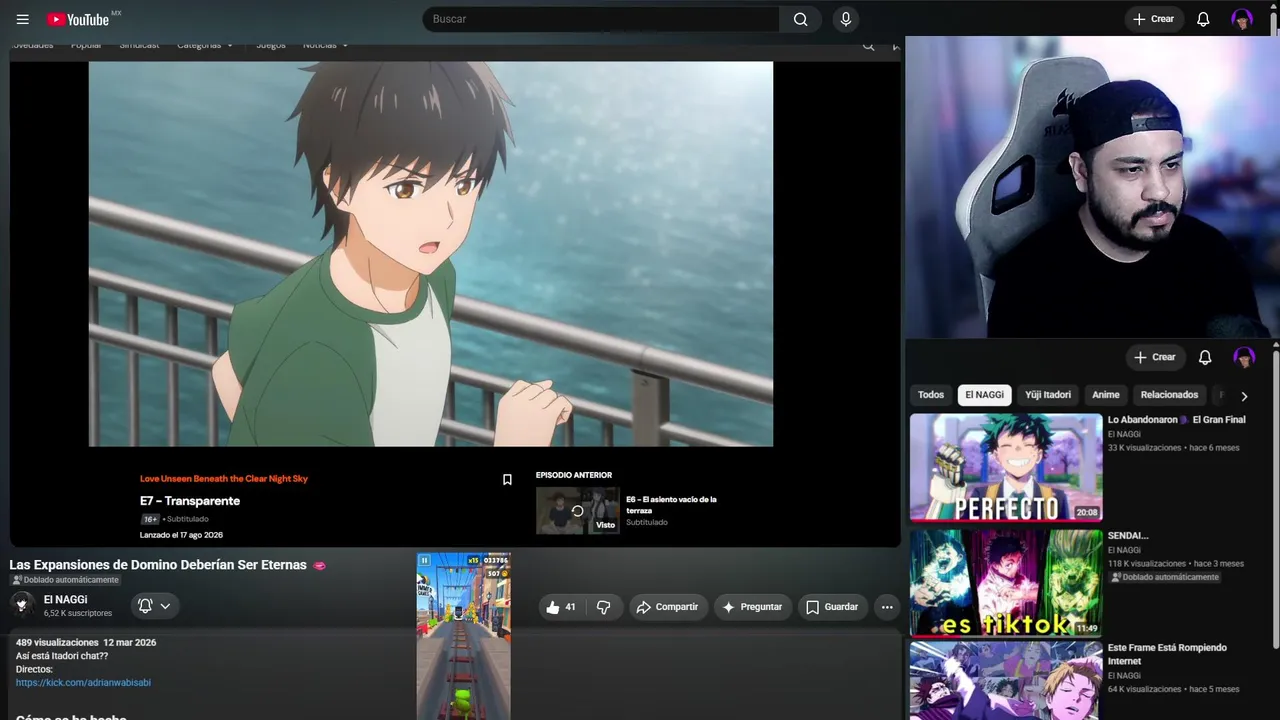Open the PERFECTO thumbnail video
The image size is (1280, 720).
click(1006, 468)
